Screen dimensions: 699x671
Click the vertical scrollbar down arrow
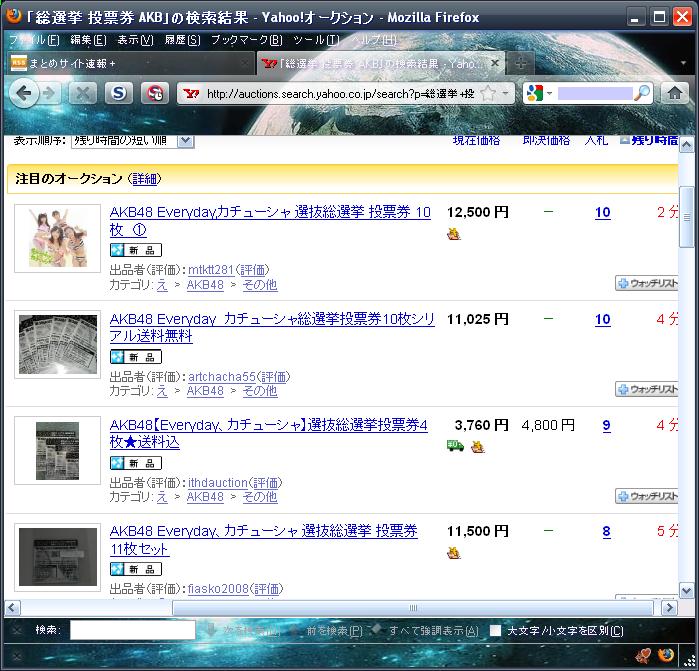687,591
